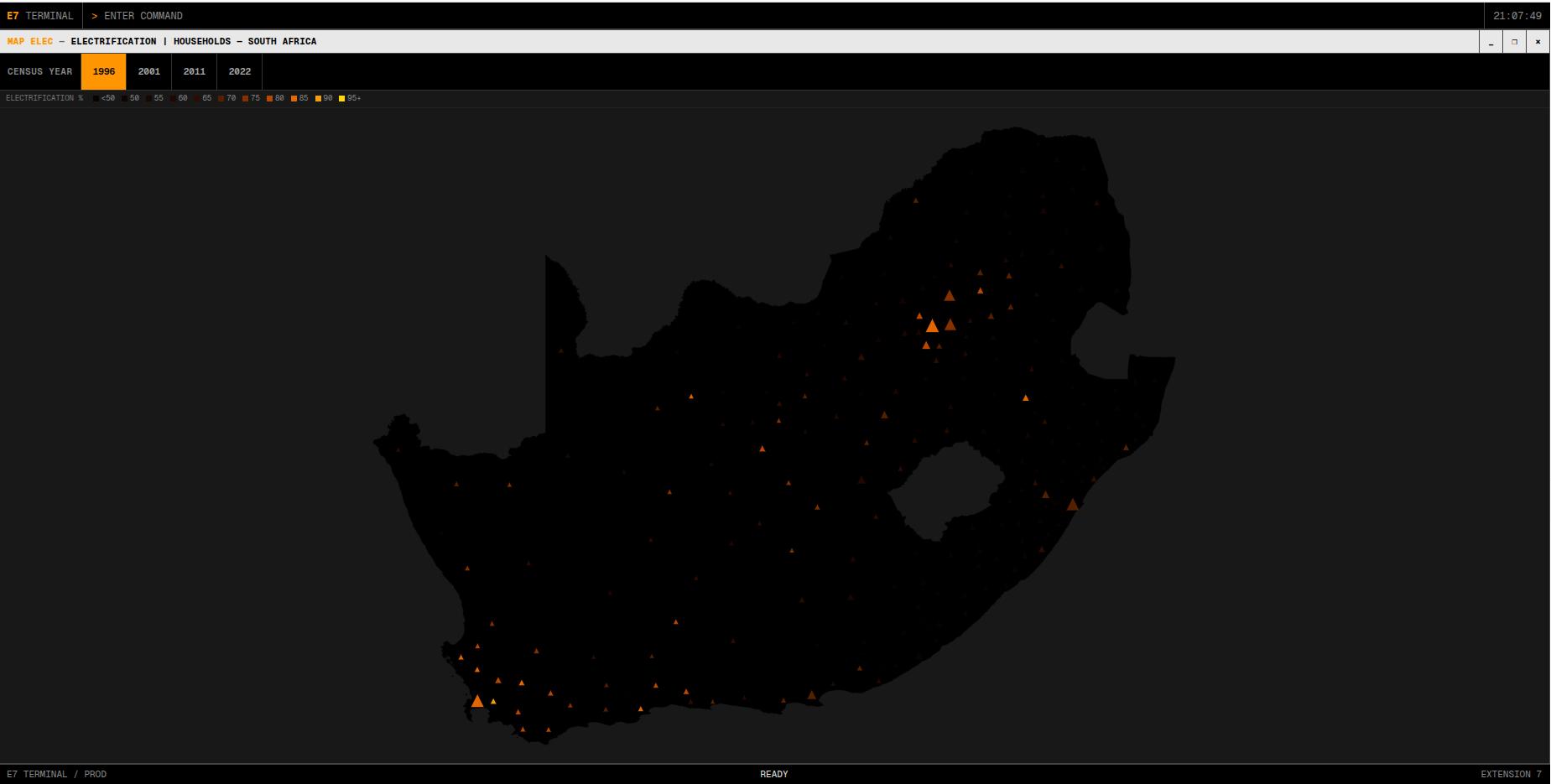Show the 2022 census year map
The height and width of the screenshot is (784, 1551).
[240, 71]
